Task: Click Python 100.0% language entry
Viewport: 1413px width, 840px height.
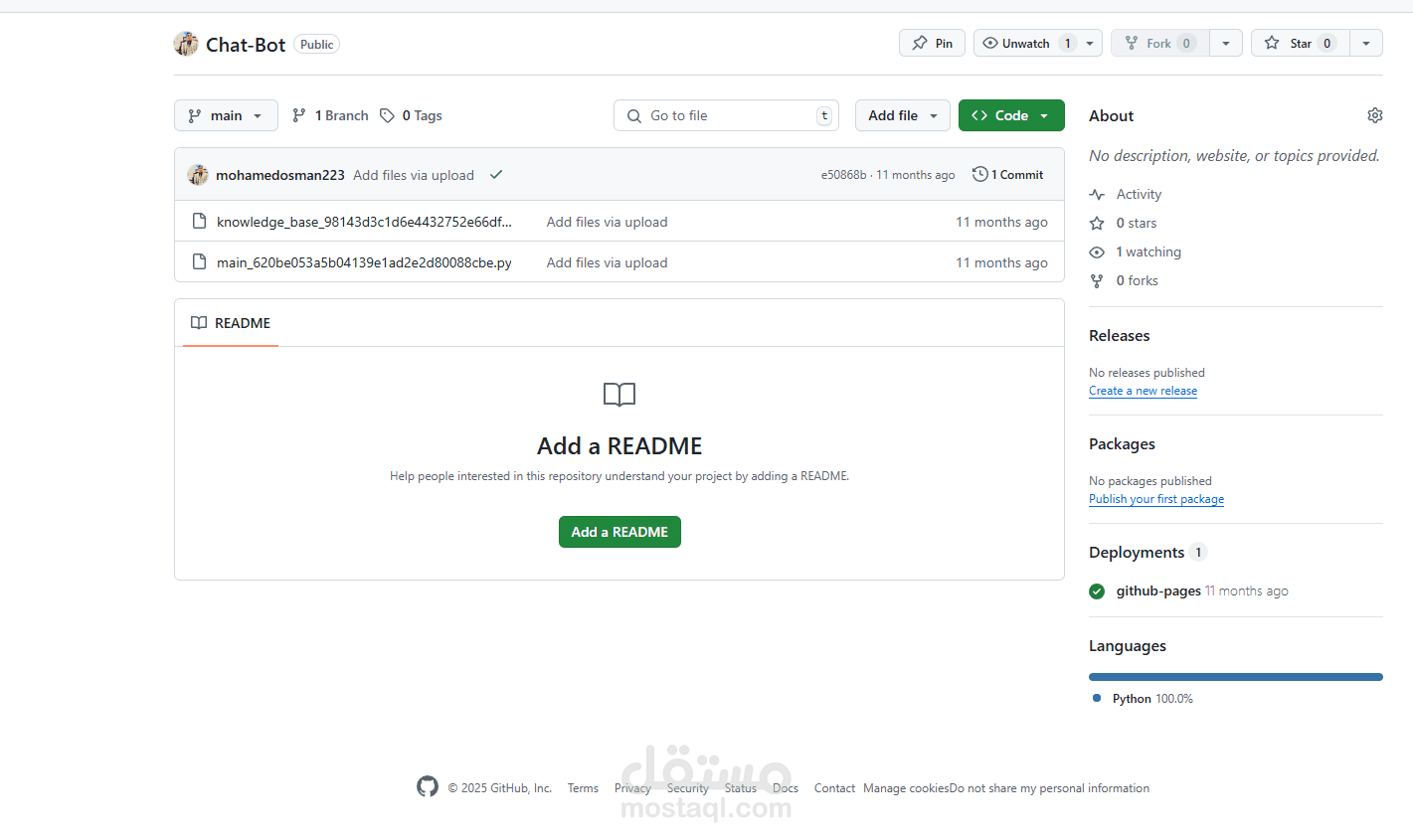Action: point(1143,699)
